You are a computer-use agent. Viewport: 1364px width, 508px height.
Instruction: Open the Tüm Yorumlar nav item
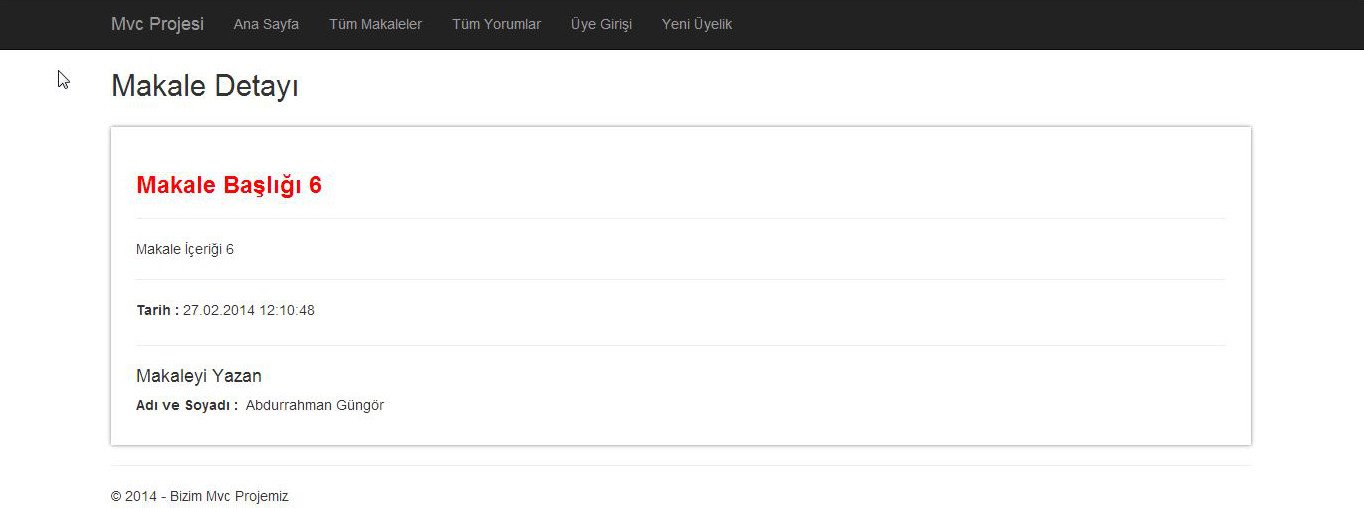coord(496,24)
